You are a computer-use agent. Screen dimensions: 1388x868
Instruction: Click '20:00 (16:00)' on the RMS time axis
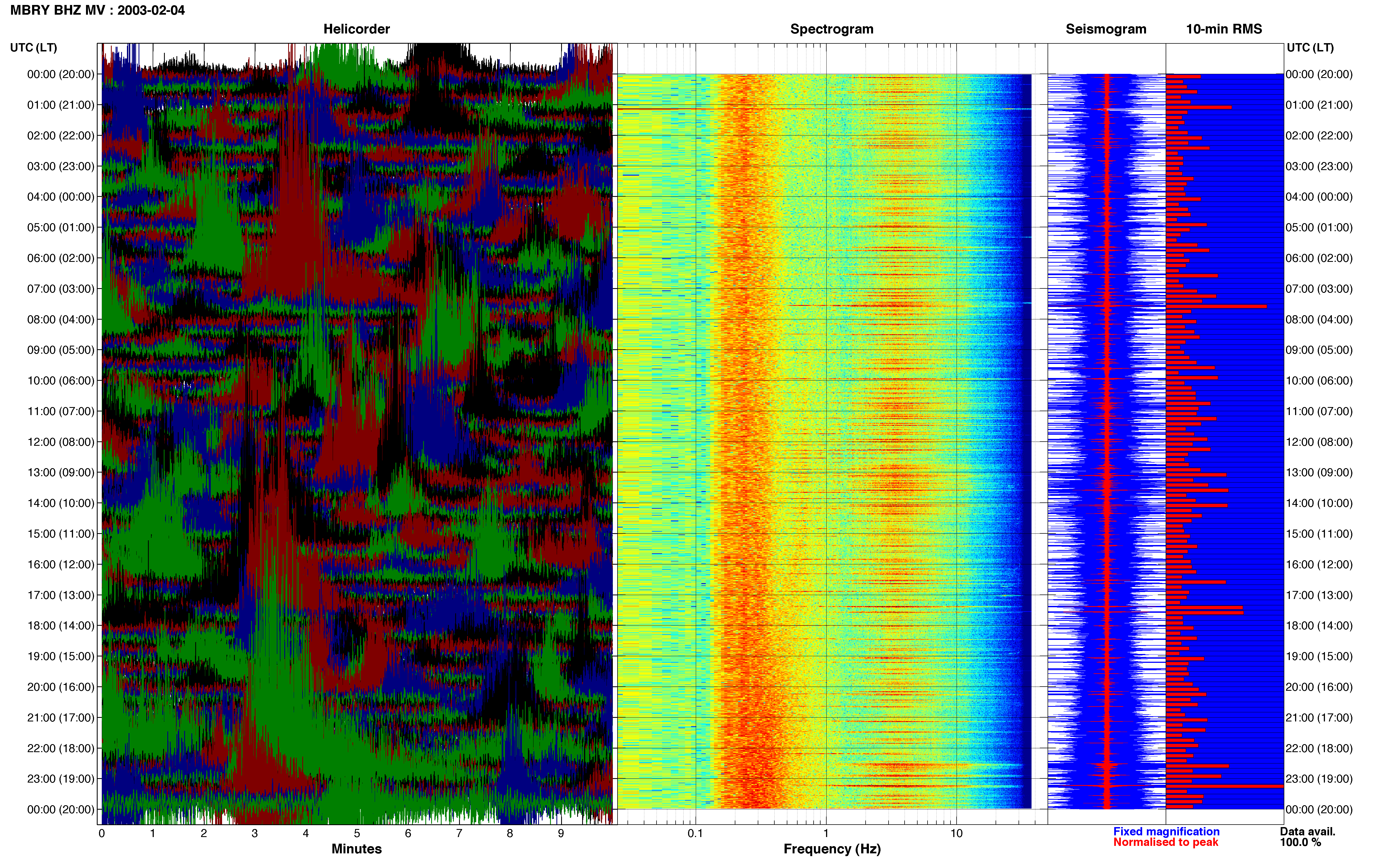tap(1319, 687)
